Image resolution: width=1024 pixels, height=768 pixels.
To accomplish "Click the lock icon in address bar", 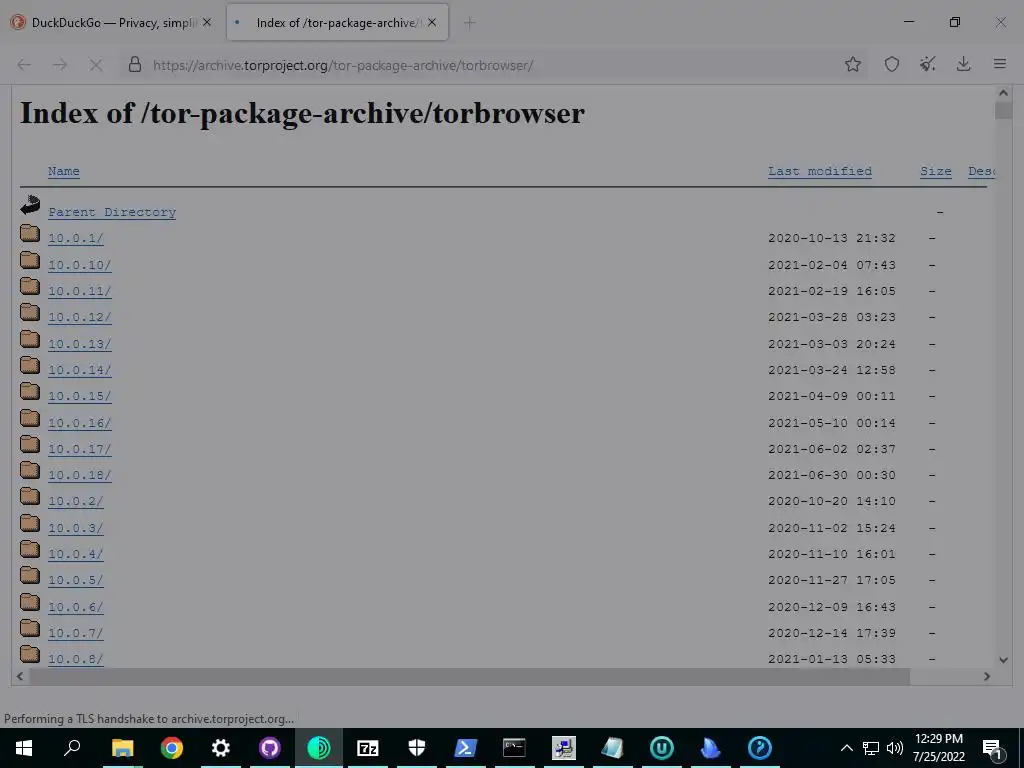I will coord(135,64).
